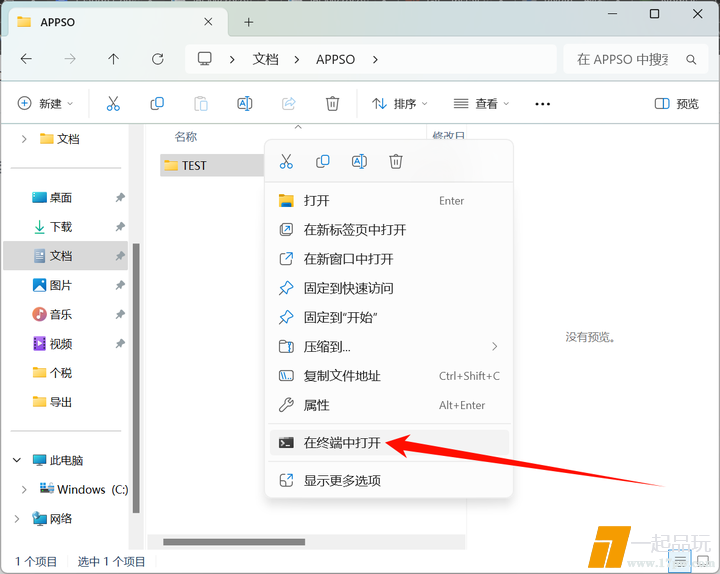720x574 pixels.
Task: Open the 压缩到... submenu
Action: click(388, 347)
